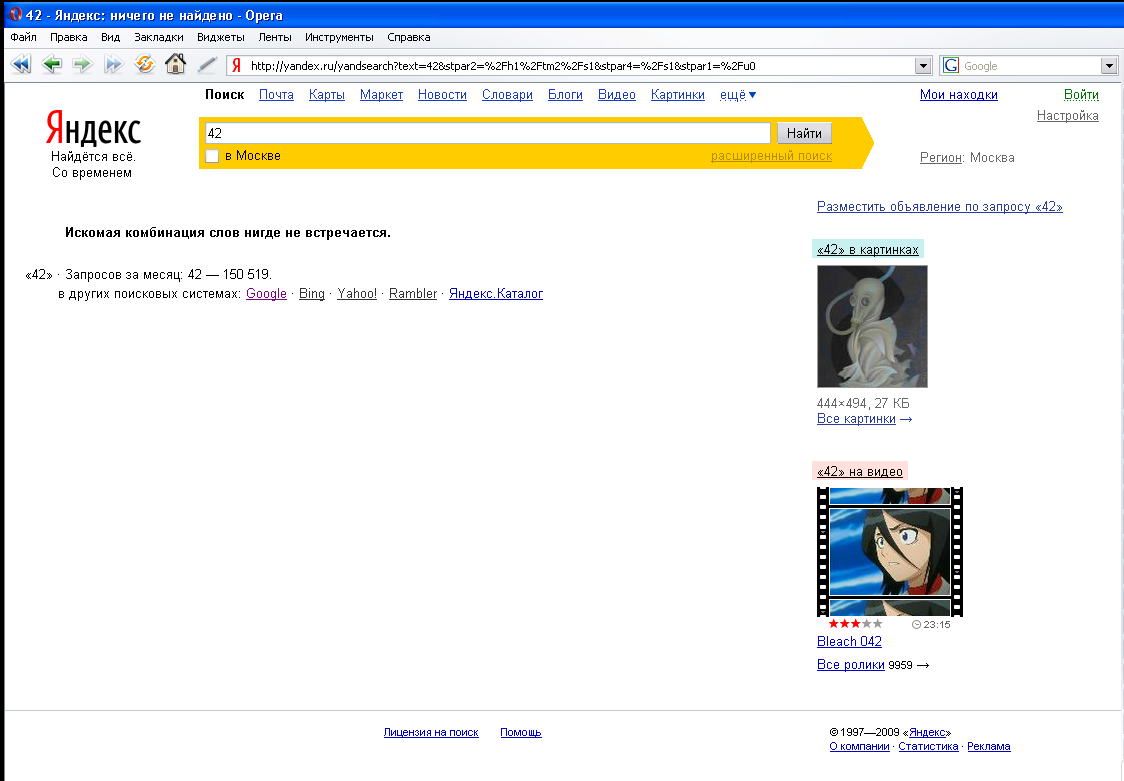This screenshot has width=1124, height=781.
Task: Open the Закладки menu
Action: [x=158, y=37]
